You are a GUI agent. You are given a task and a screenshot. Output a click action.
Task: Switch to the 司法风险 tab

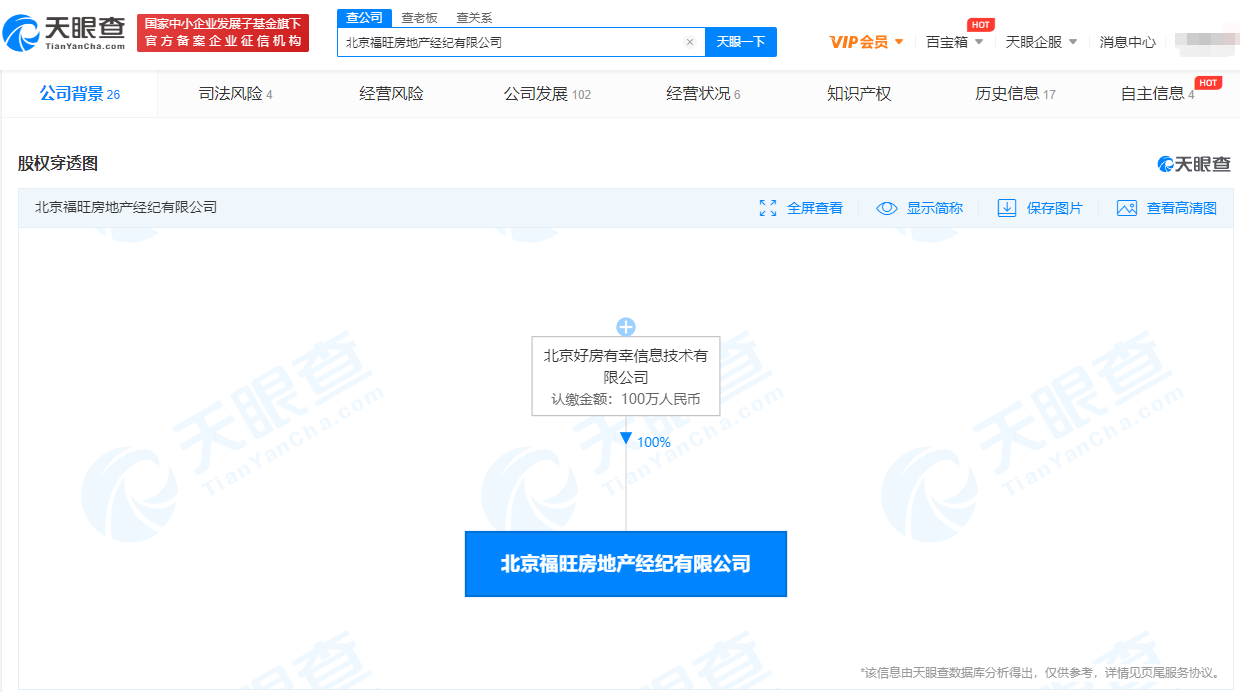(236, 94)
